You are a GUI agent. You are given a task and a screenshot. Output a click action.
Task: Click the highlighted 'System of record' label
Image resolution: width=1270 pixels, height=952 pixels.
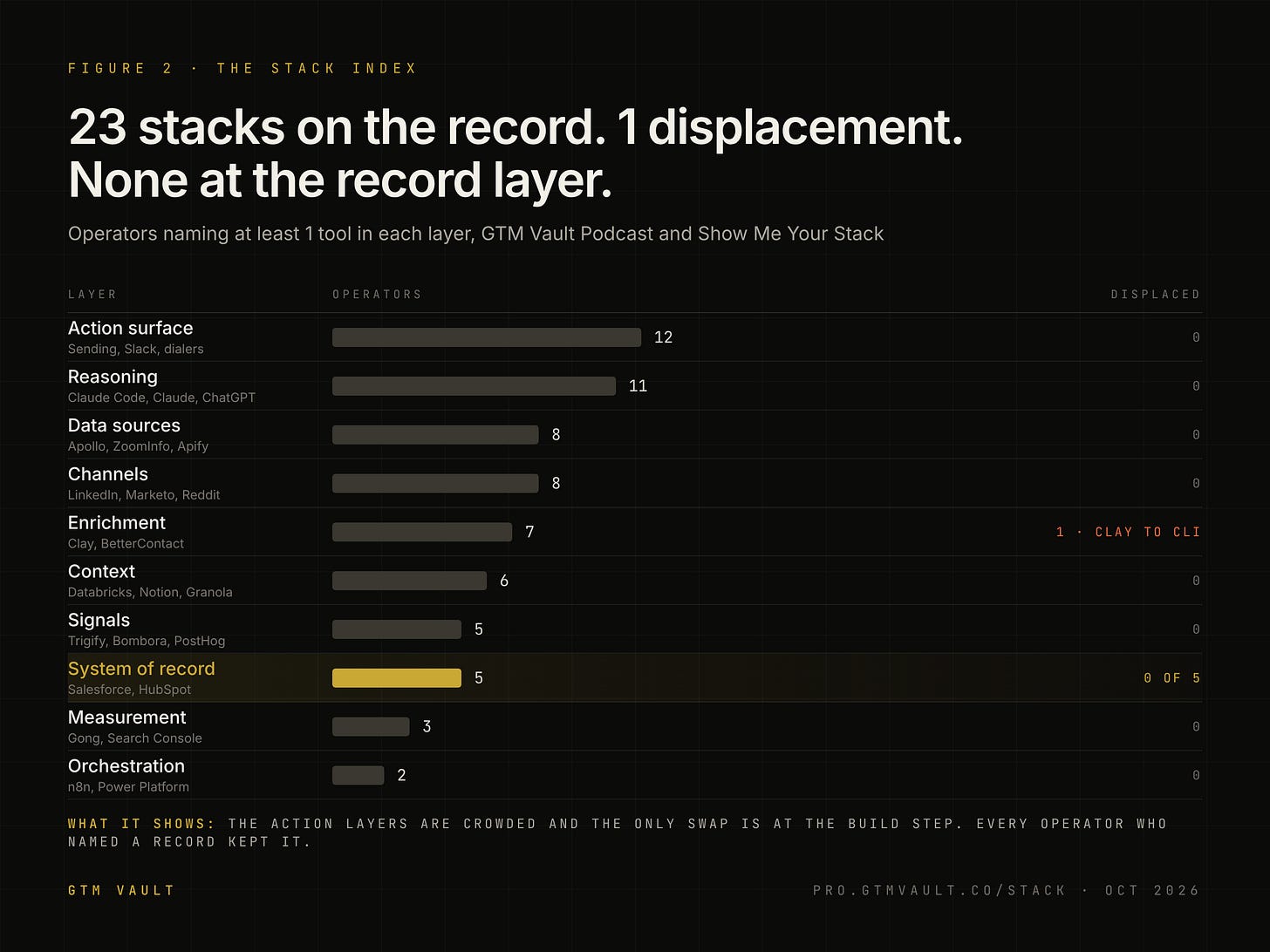pyautogui.click(x=141, y=669)
